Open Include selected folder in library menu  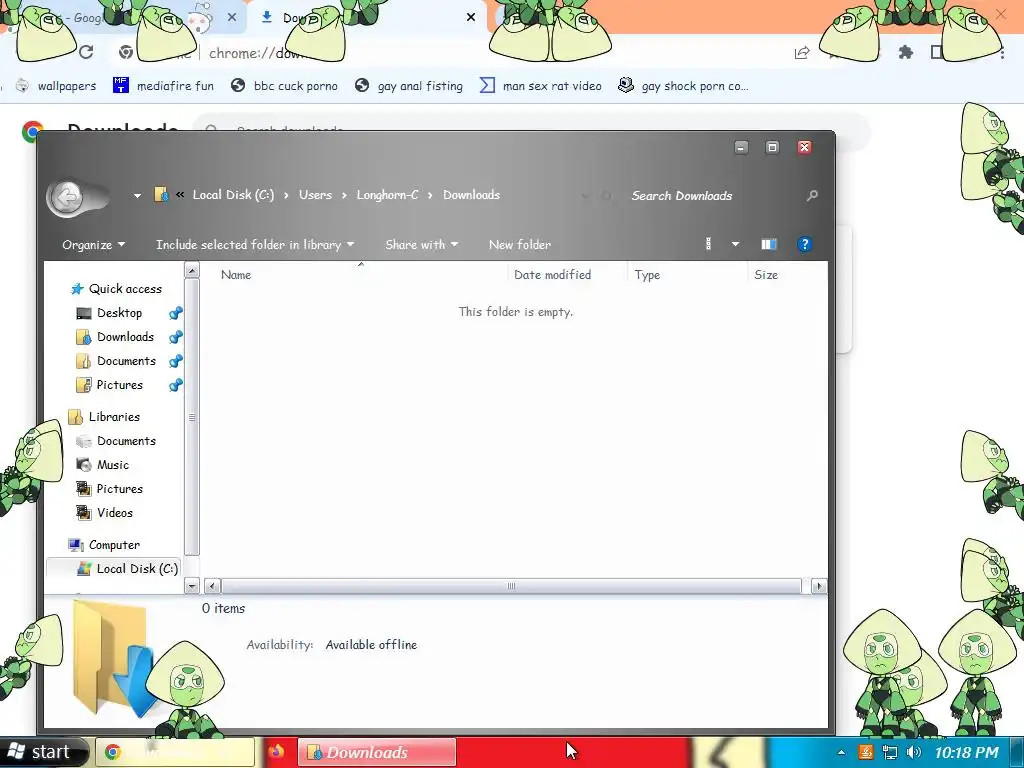[x=255, y=245]
